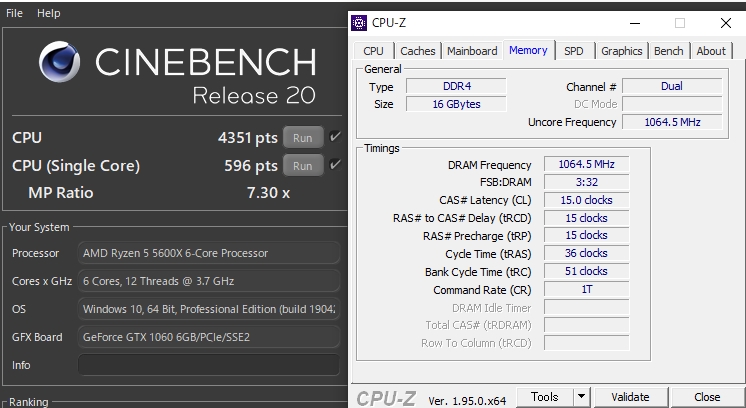Close CPU-Z with the X icon

(726, 23)
